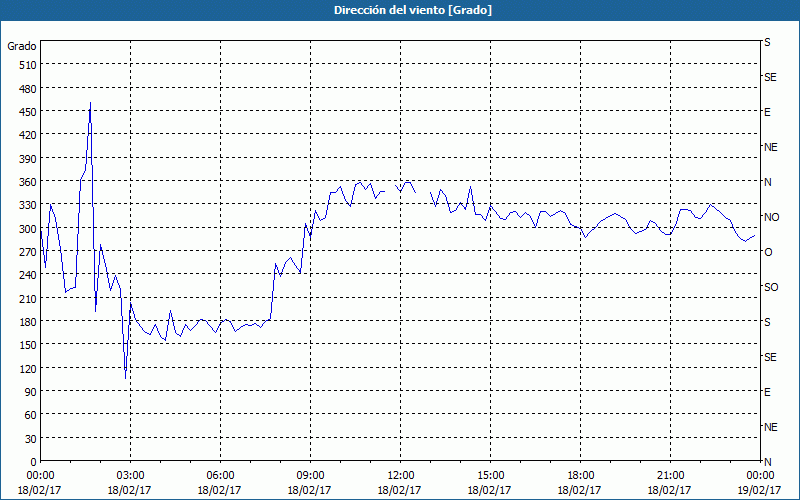
Task: Click the "N" compass label level with 360
Action: click(x=768, y=182)
